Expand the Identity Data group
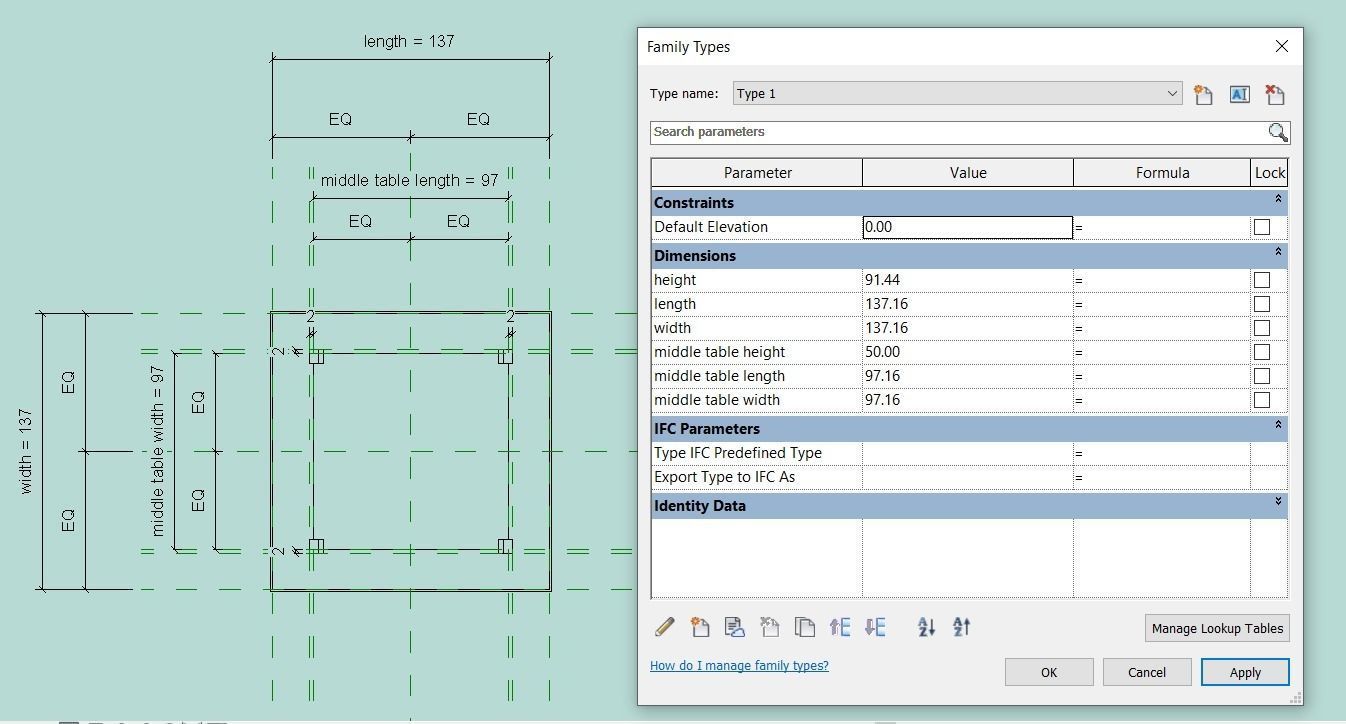 (1277, 503)
